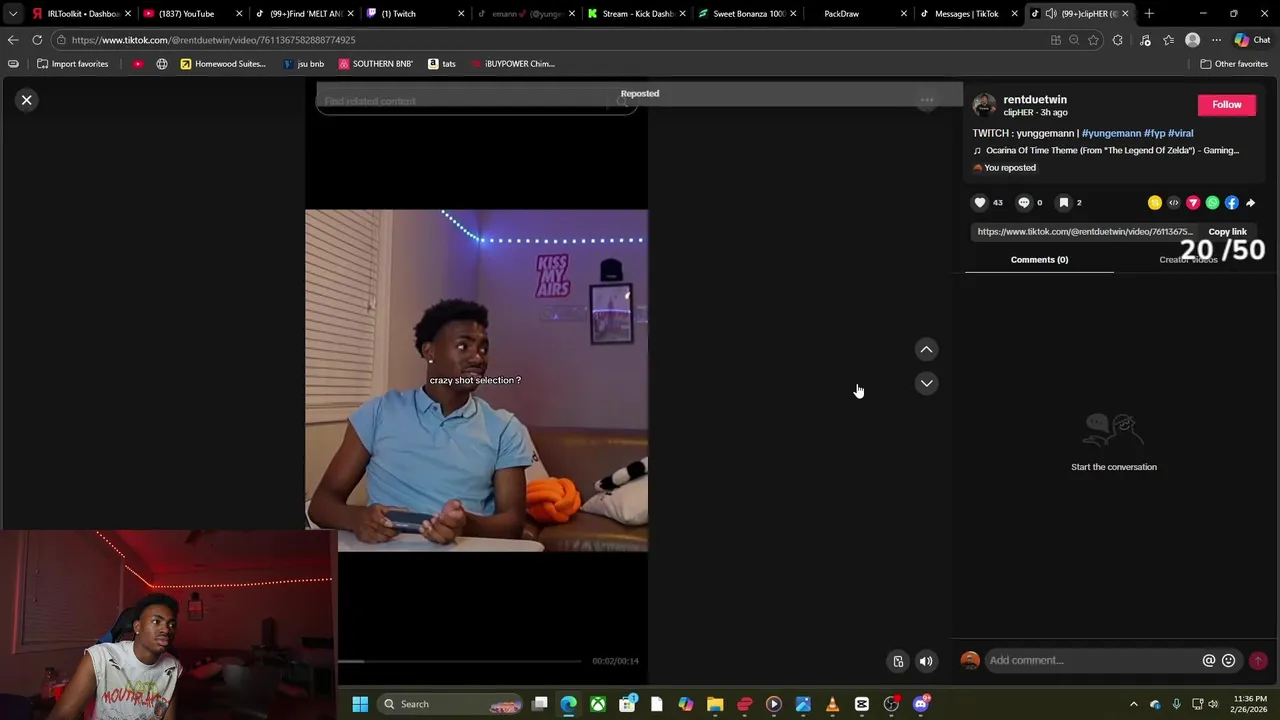Image resolution: width=1280 pixels, height=720 pixels.
Task: Switch to Creator videos tab
Action: (x=1188, y=260)
